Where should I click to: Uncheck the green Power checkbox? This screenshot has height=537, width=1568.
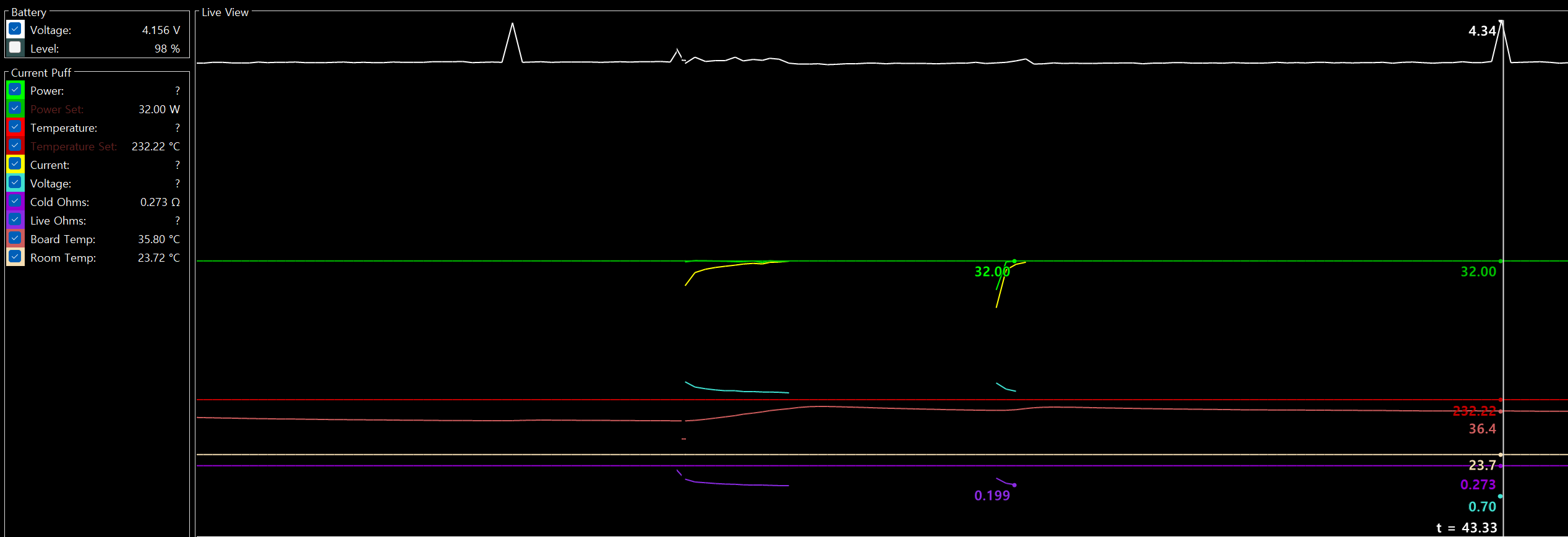coord(15,90)
